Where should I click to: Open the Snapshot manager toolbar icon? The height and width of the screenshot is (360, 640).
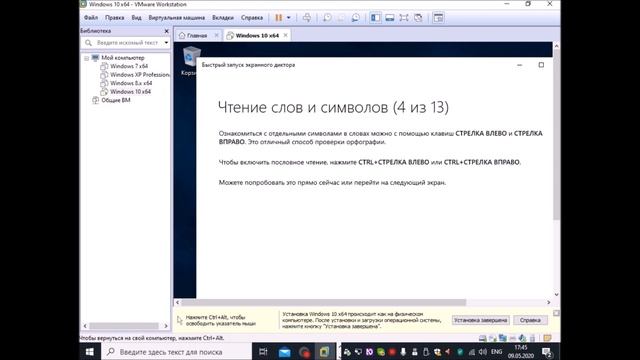(356, 18)
